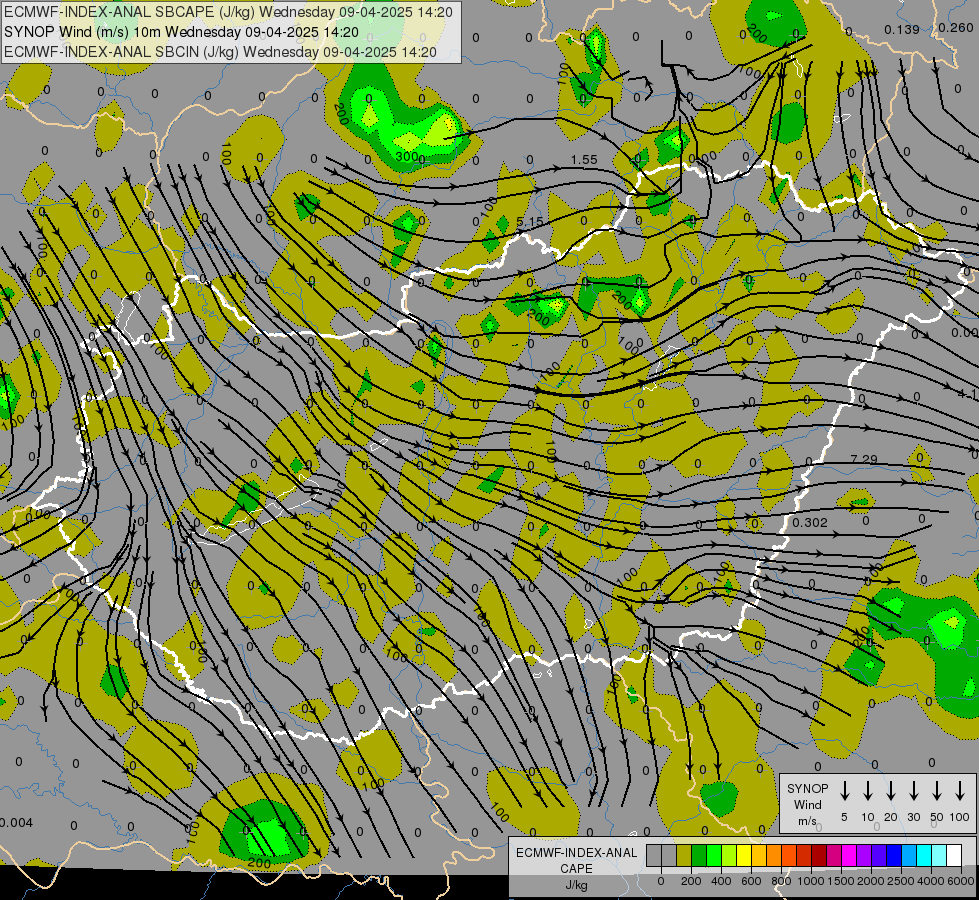The width and height of the screenshot is (979, 900).
Task: Click the '0.260' value on the map
Action: (956, 27)
